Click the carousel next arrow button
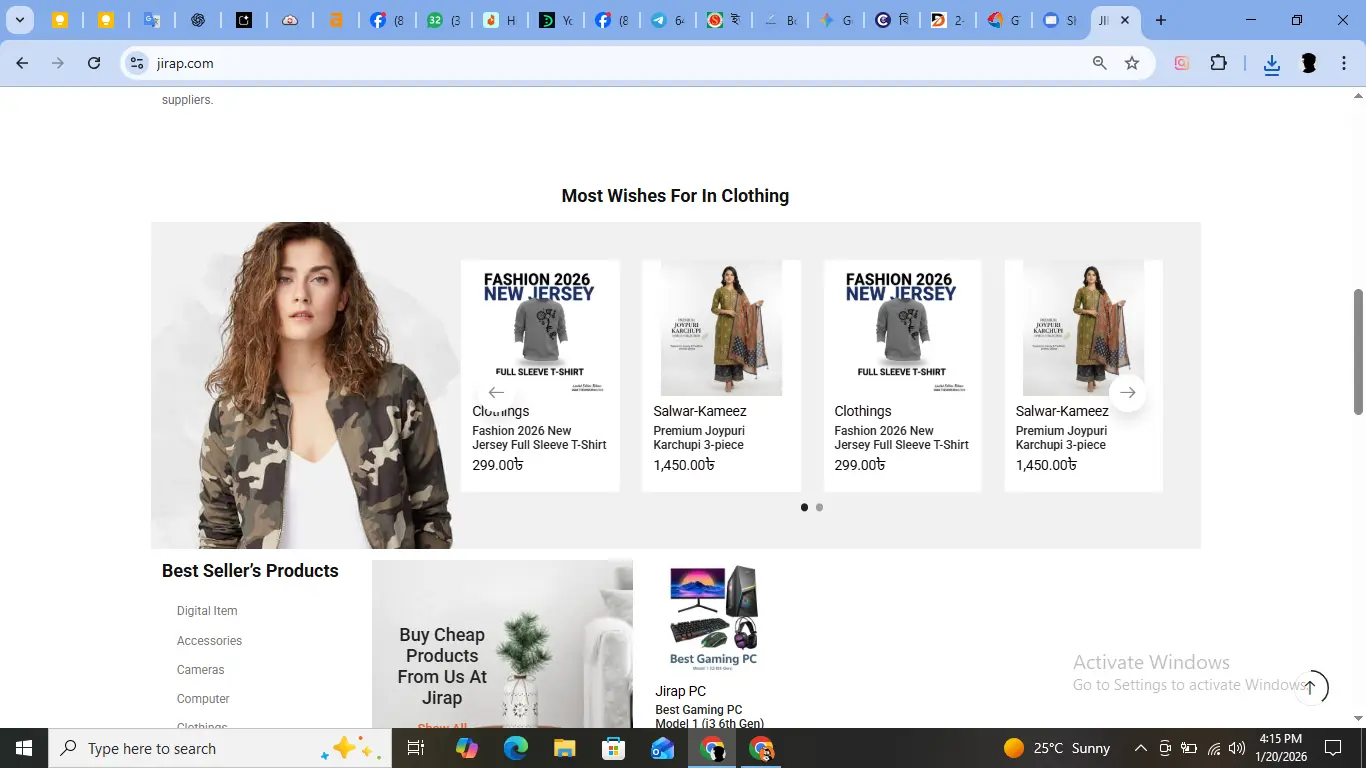The image size is (1366, 768). [x=1127, y=393]
